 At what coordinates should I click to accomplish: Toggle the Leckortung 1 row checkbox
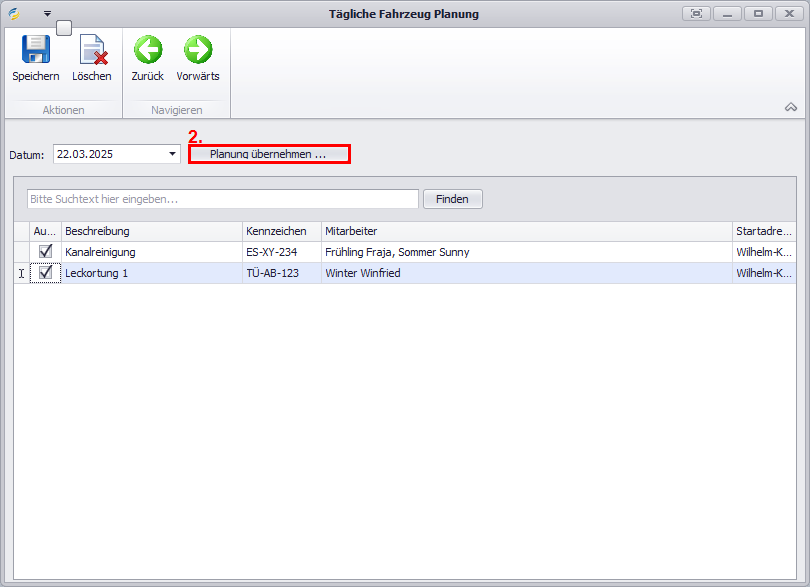point(45,272)
